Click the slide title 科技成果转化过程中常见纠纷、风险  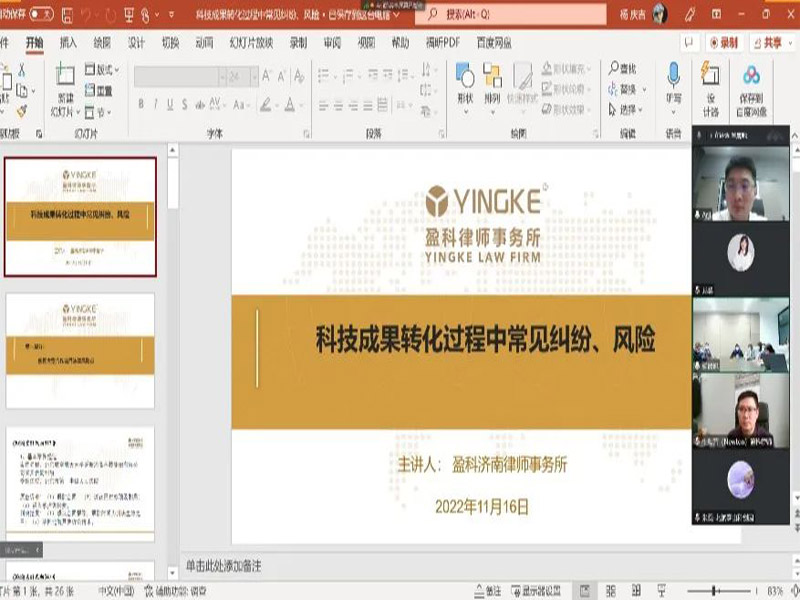(x=485, y=339)
